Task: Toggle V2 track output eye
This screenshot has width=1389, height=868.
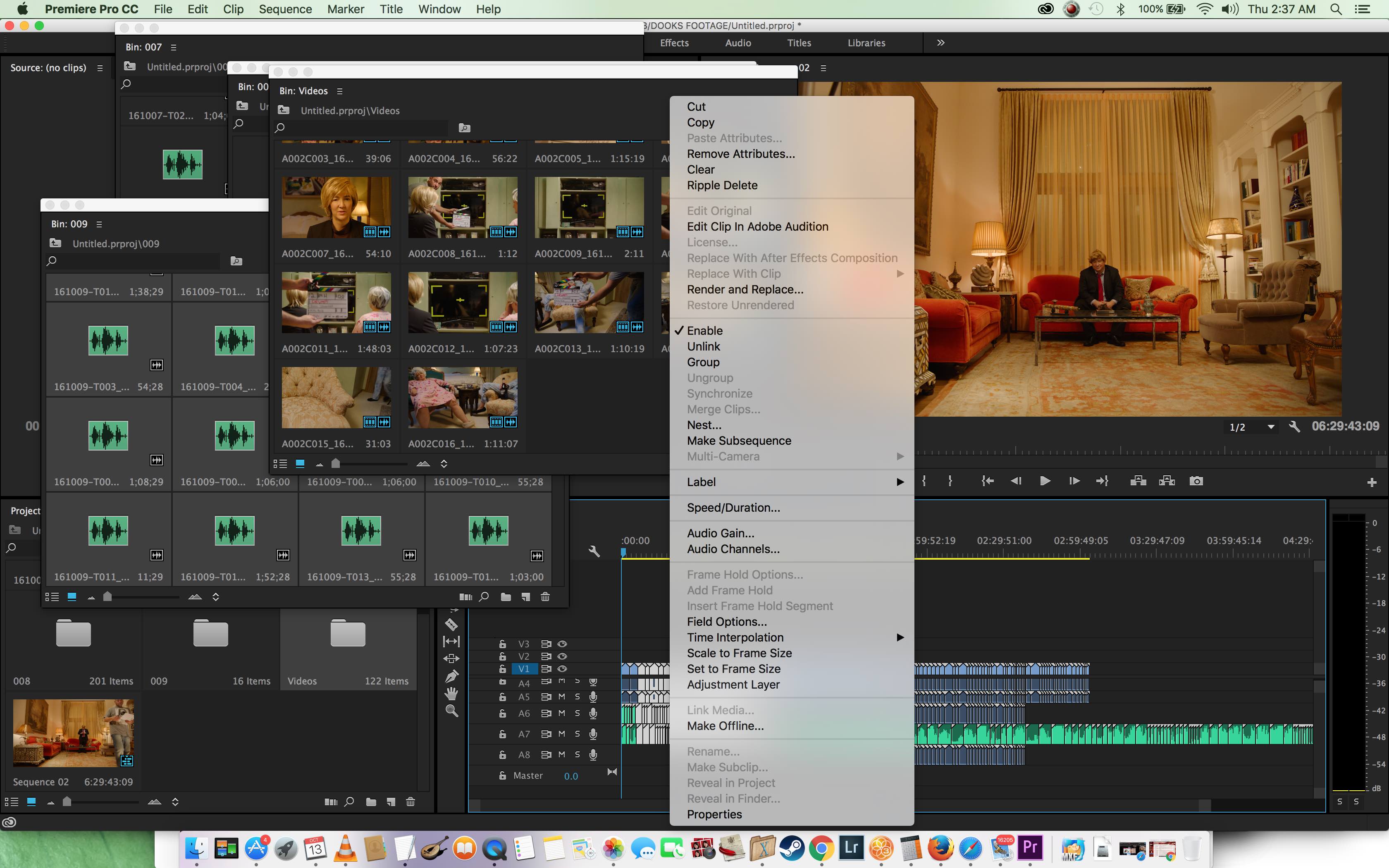Action: coord(563,656)
